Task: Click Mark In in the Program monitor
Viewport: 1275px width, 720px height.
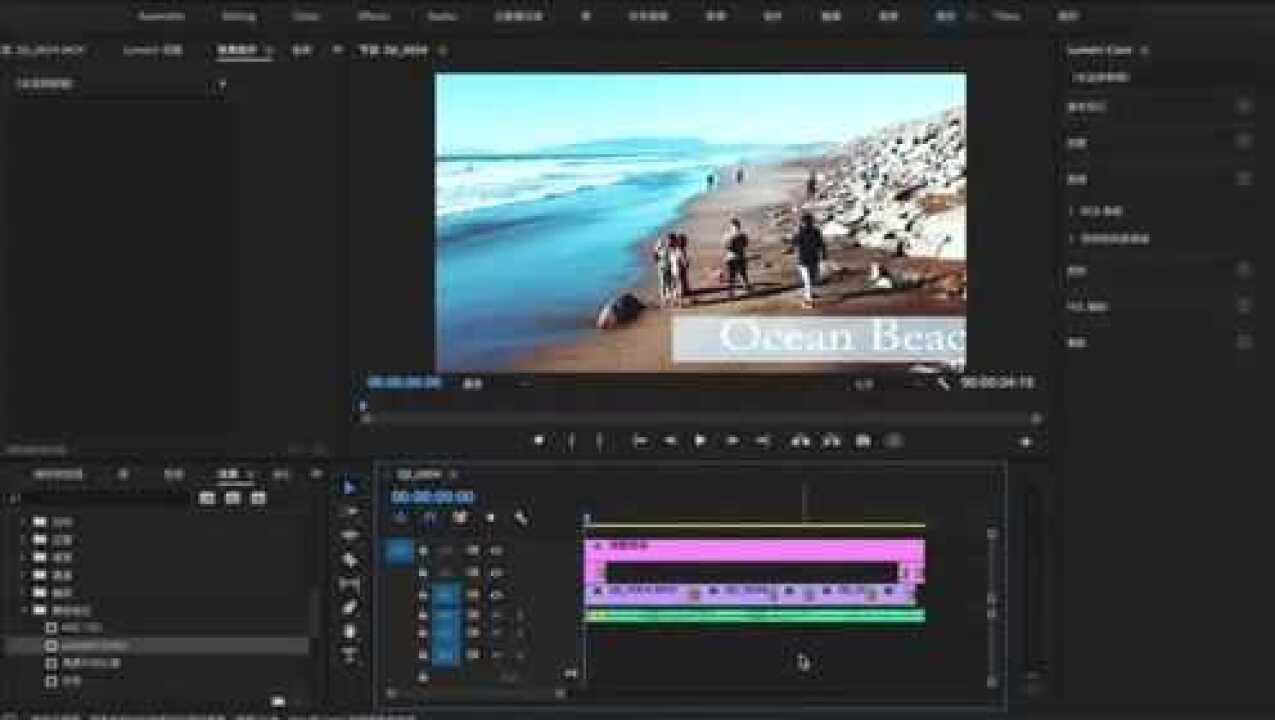Action: (572, 440)
